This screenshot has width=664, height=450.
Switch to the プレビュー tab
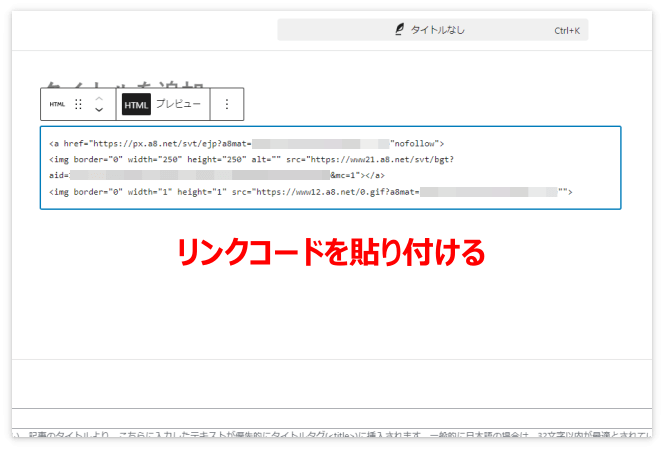pyautogui.click(x=178, y=104)
